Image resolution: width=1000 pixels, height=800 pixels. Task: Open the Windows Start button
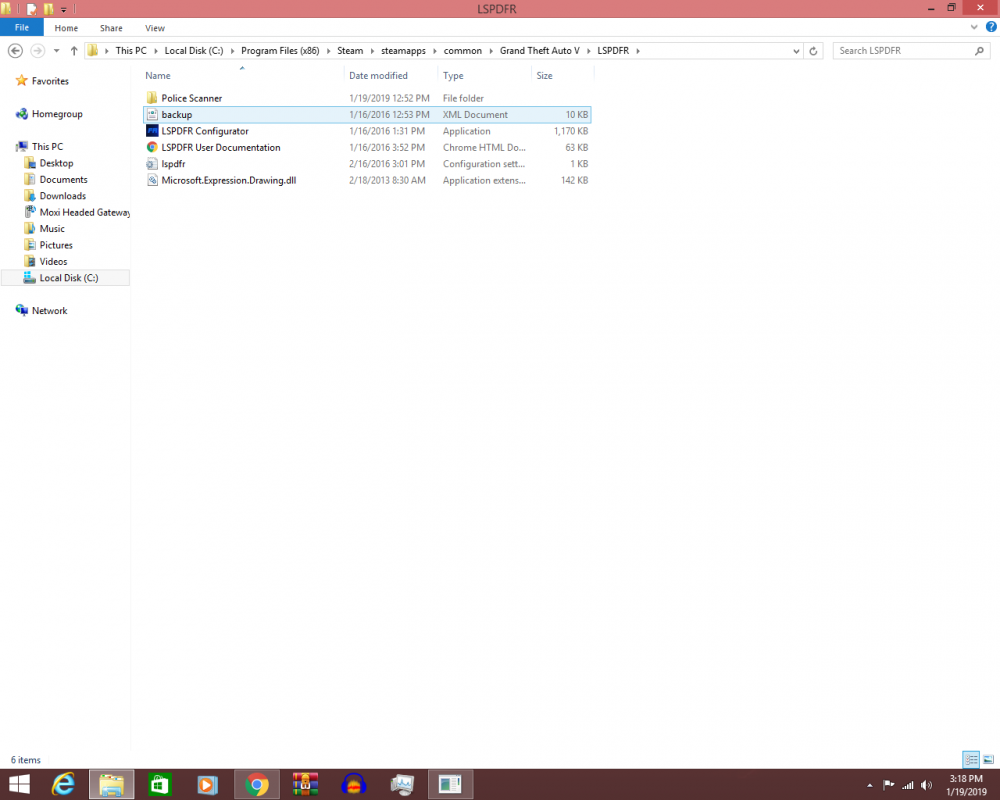(x=19, y=784)
